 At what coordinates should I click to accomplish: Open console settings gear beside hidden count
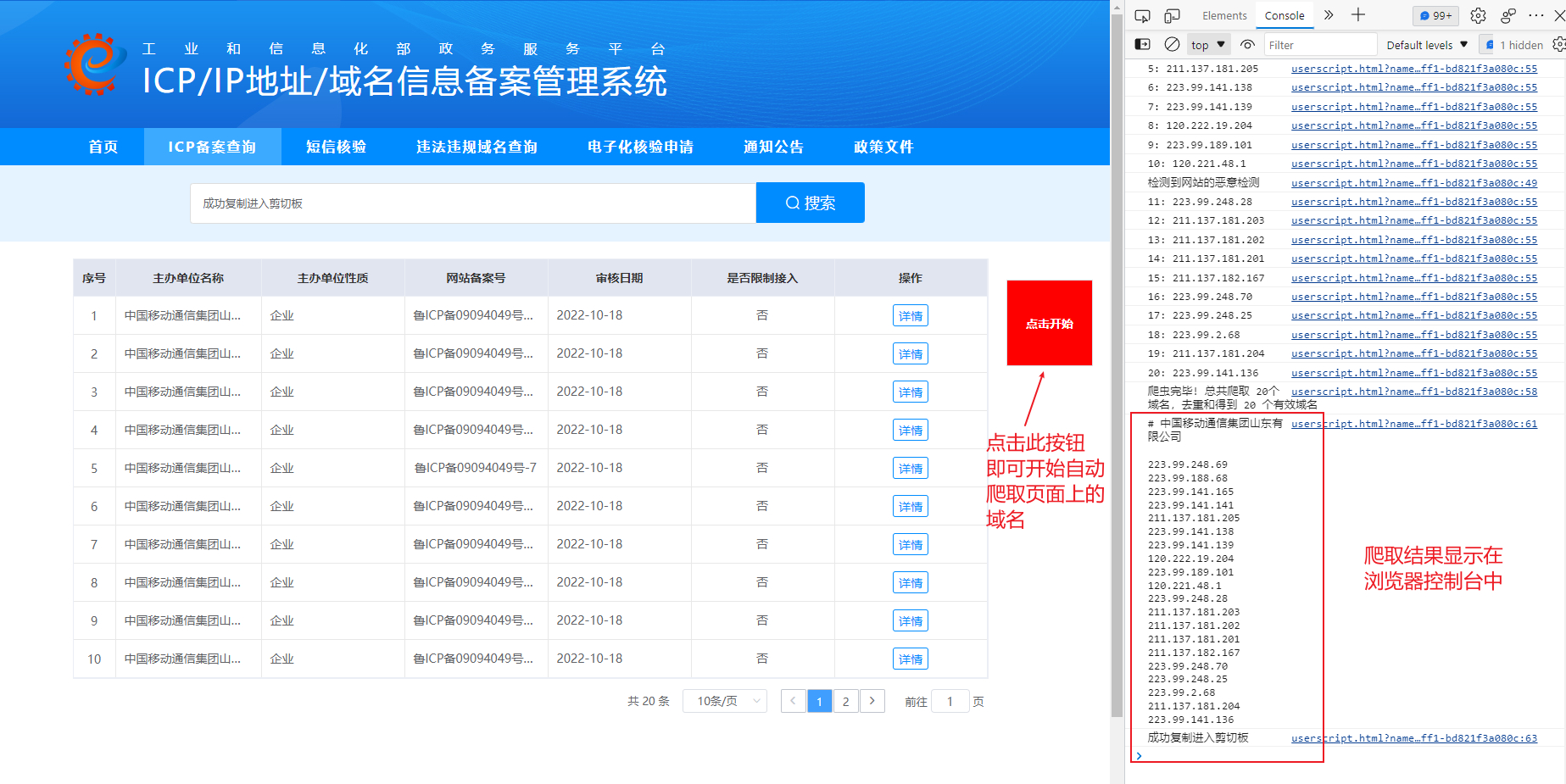tap(1558, 44)
